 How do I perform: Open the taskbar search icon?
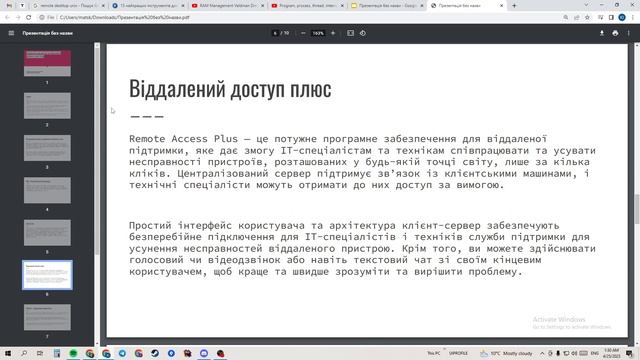pos(24,353)
